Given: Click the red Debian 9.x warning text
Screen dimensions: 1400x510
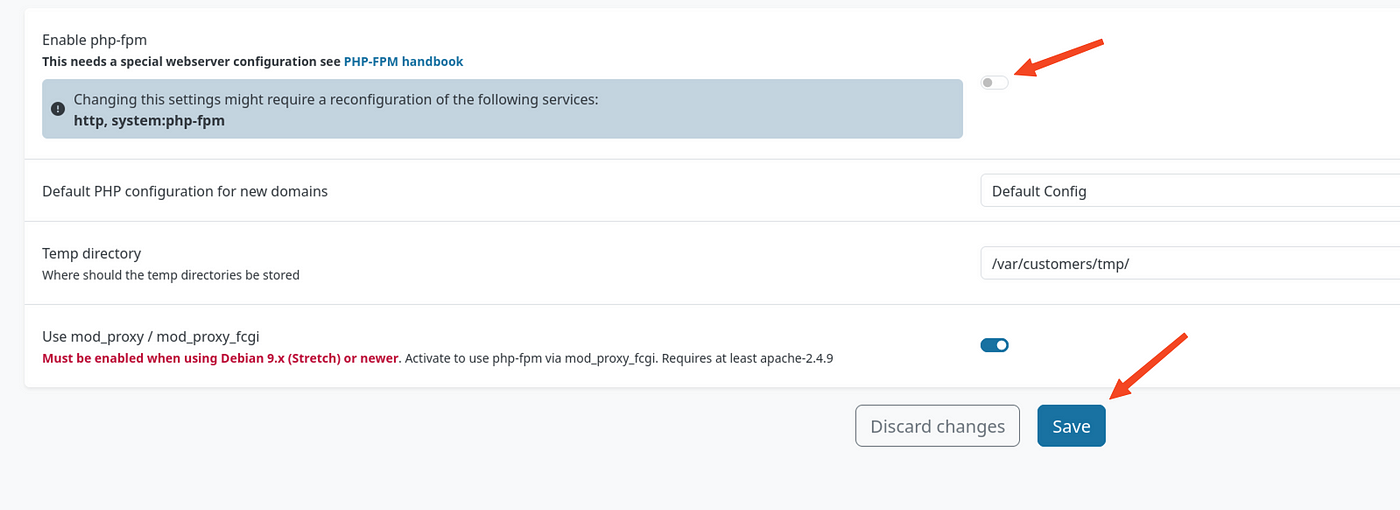Looking at the screenshot, I should coord(221,357).
